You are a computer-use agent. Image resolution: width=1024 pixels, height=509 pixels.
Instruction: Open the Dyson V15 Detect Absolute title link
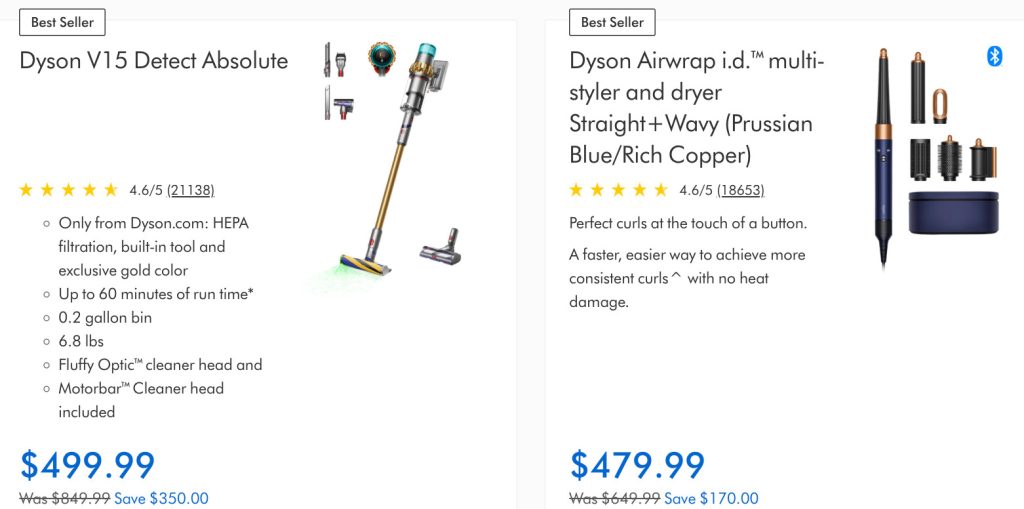coord(154,60)
